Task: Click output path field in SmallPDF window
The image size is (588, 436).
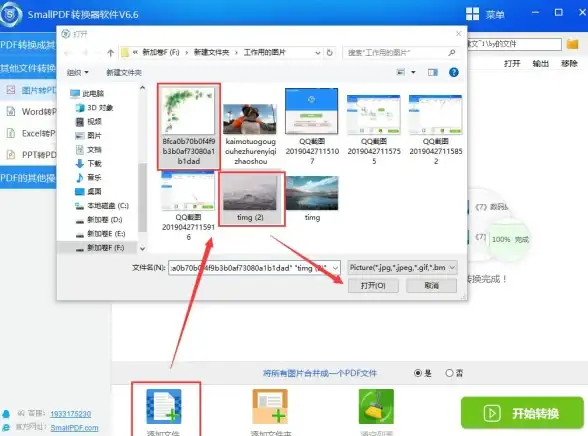Action: tap(514, 44)
